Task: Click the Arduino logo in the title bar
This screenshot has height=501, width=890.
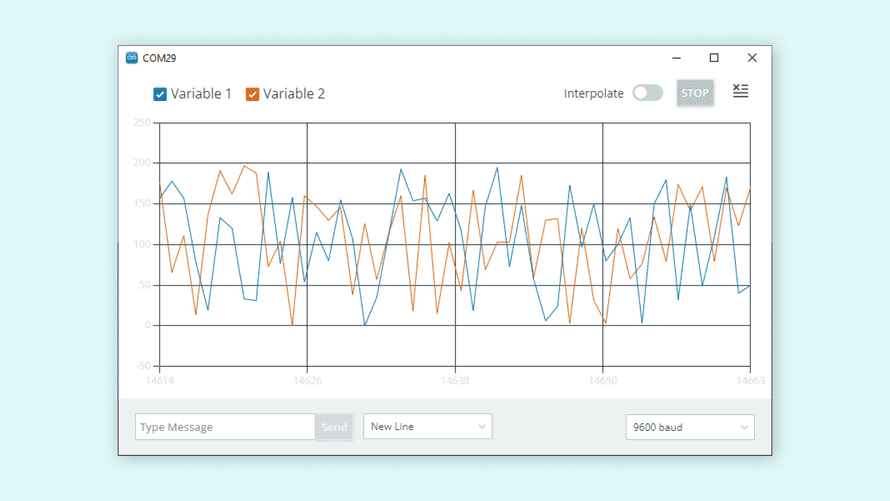Action: point(132,58)
